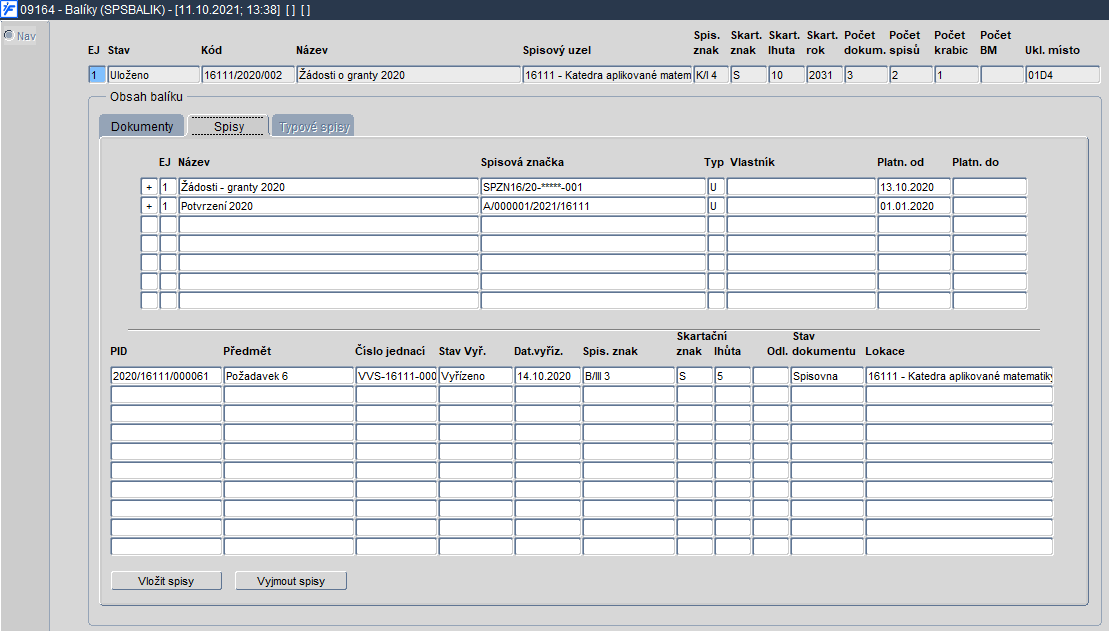The width and height of the screenshot is (1109, 631).
Task: Click the EJ field in the header row
Action: coord(97,75)
